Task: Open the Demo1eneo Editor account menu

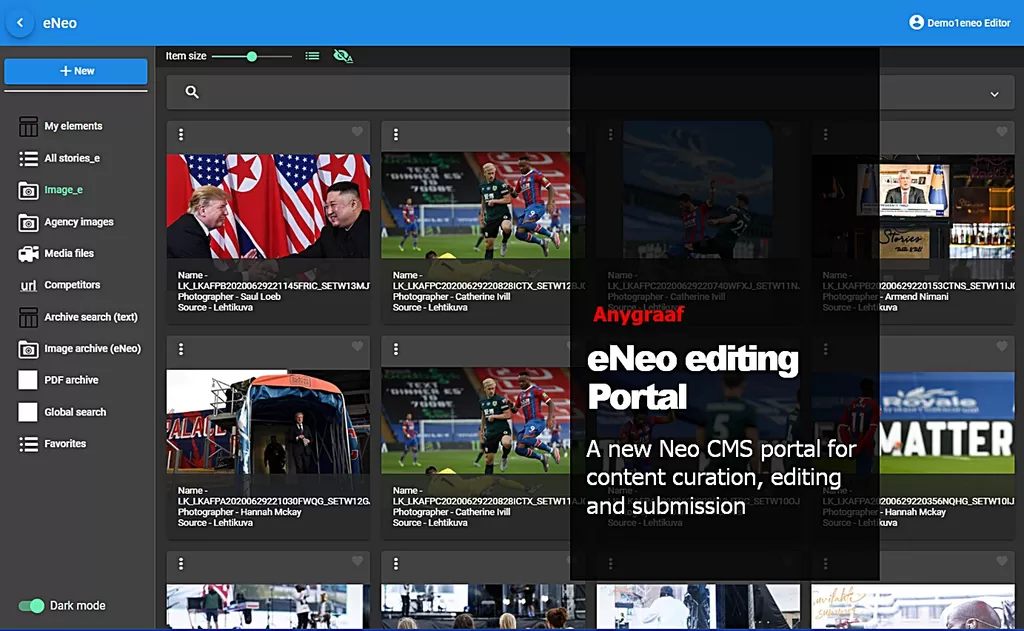Action: coord(959,23)
